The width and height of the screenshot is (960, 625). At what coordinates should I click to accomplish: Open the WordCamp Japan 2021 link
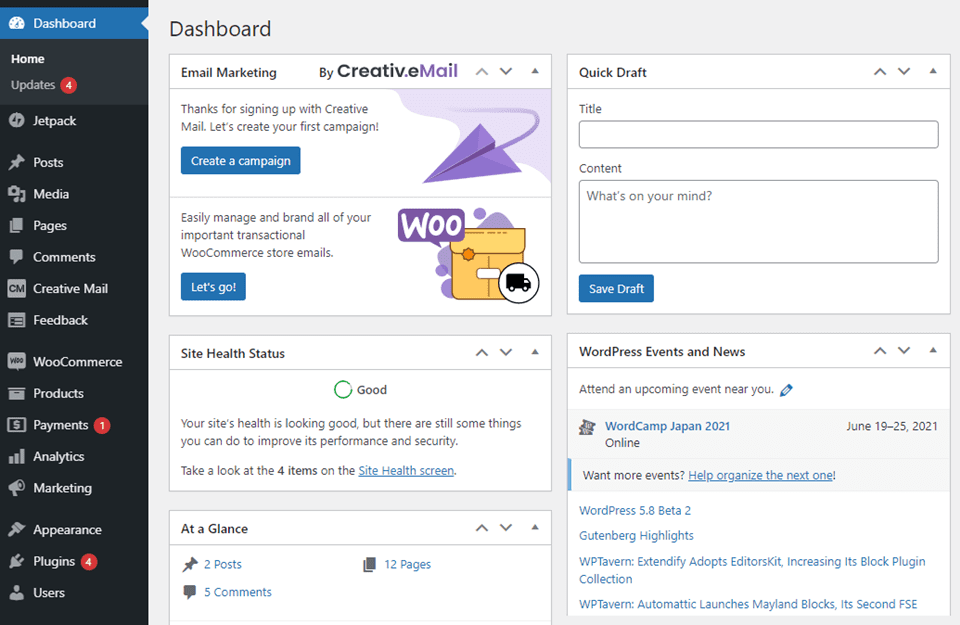(667, 426)
